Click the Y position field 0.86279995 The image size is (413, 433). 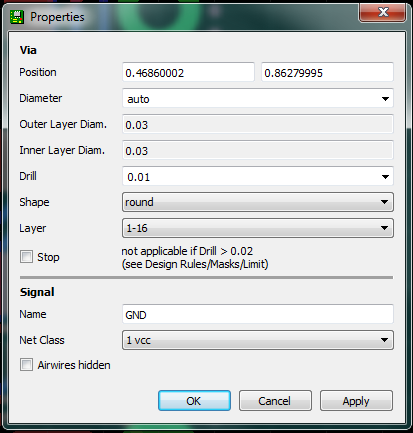(x=327, y=72)
